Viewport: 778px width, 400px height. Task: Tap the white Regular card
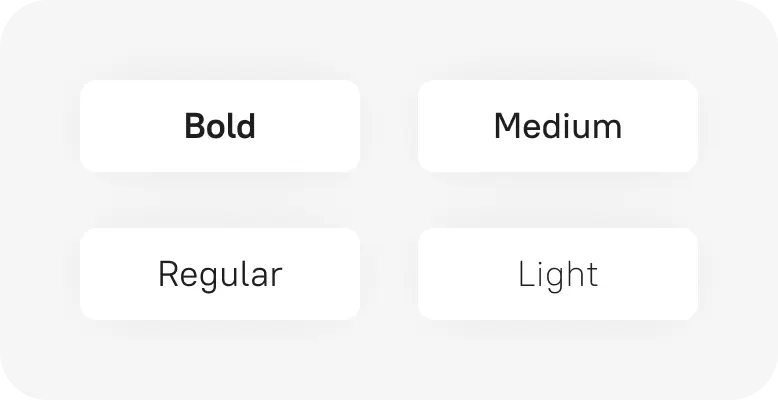220,274
